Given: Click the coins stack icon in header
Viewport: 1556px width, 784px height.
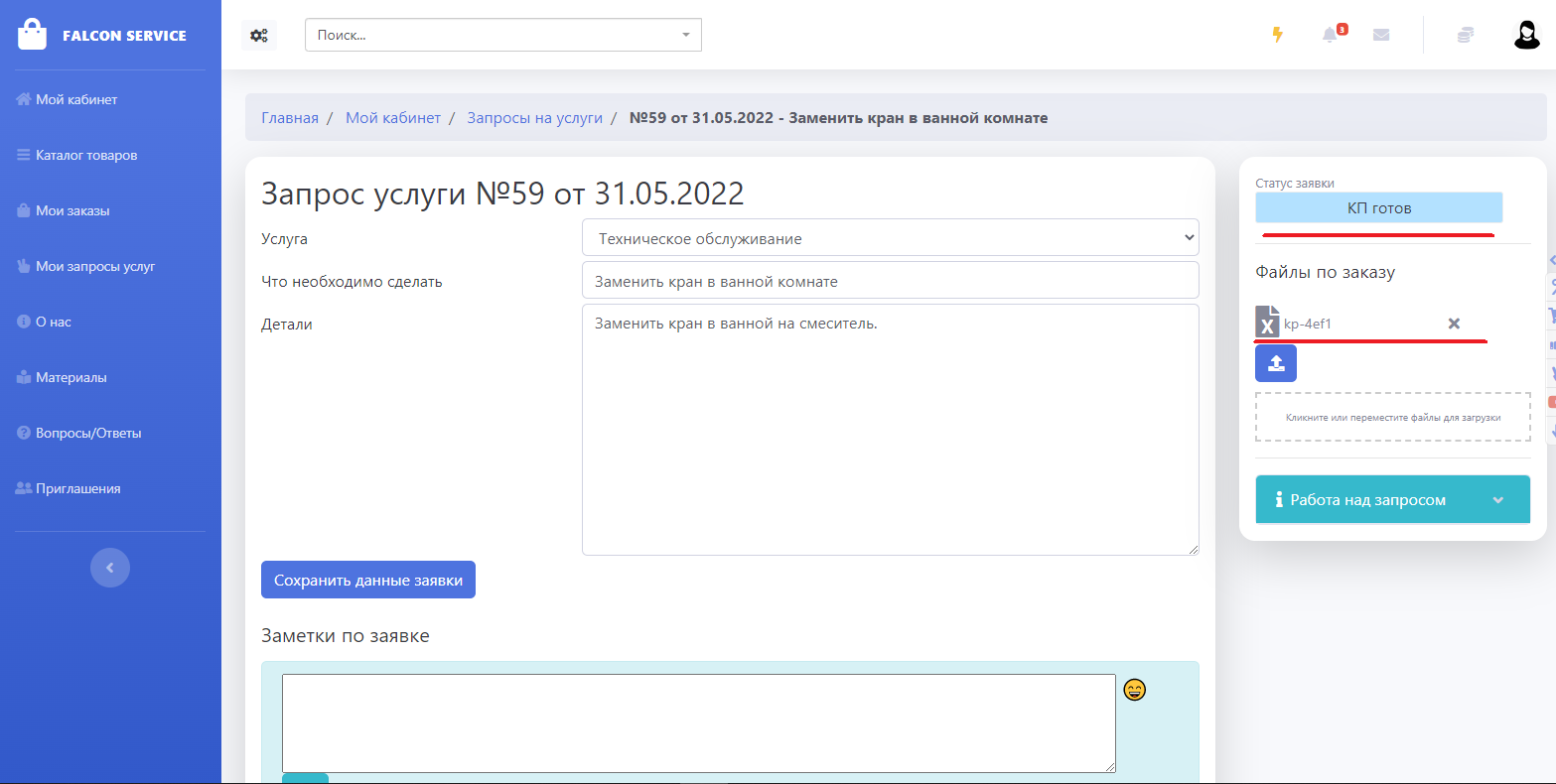Looking at the screenshot, I should click(x=1465, y=35).
